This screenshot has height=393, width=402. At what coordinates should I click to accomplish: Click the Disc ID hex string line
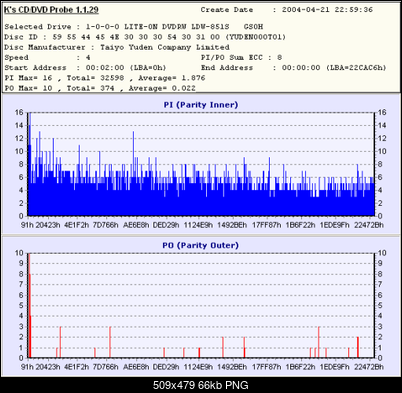pyautogui.click(x=145, y=37)
